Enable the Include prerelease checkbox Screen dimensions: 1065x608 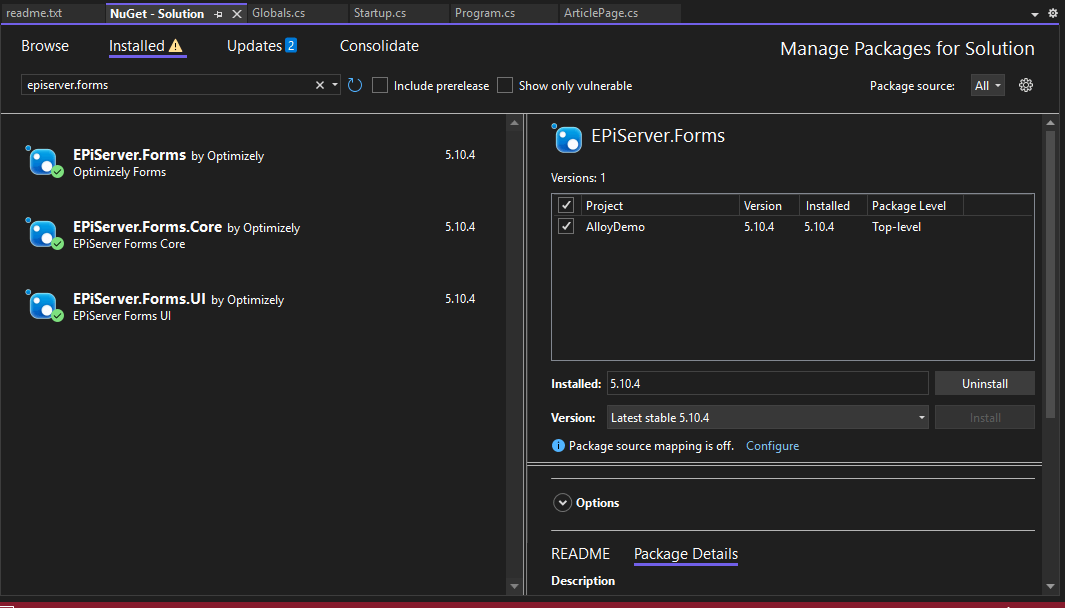coord(380,86)
